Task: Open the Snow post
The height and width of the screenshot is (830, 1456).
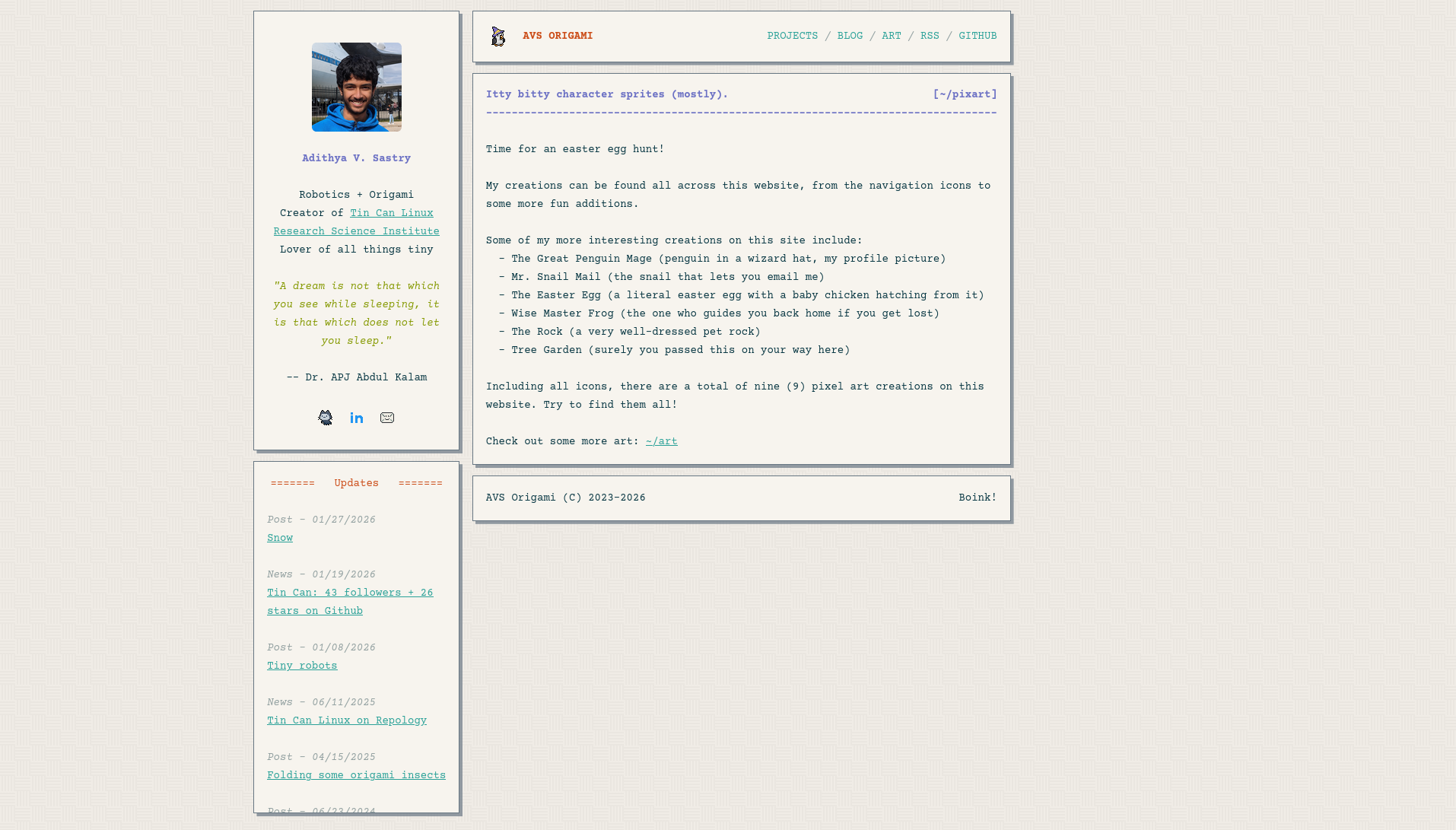Action: [x=280, y=539]
